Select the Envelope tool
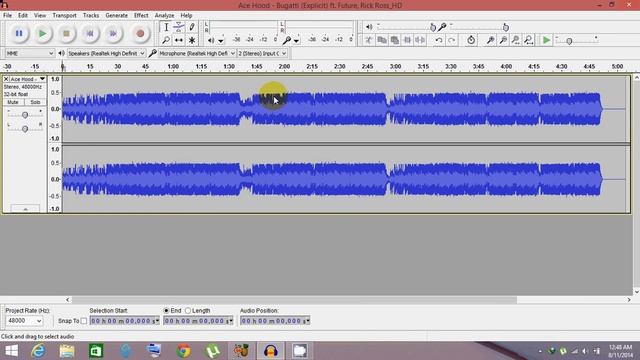This screenshot has height=360, width=640. (179, 27)
